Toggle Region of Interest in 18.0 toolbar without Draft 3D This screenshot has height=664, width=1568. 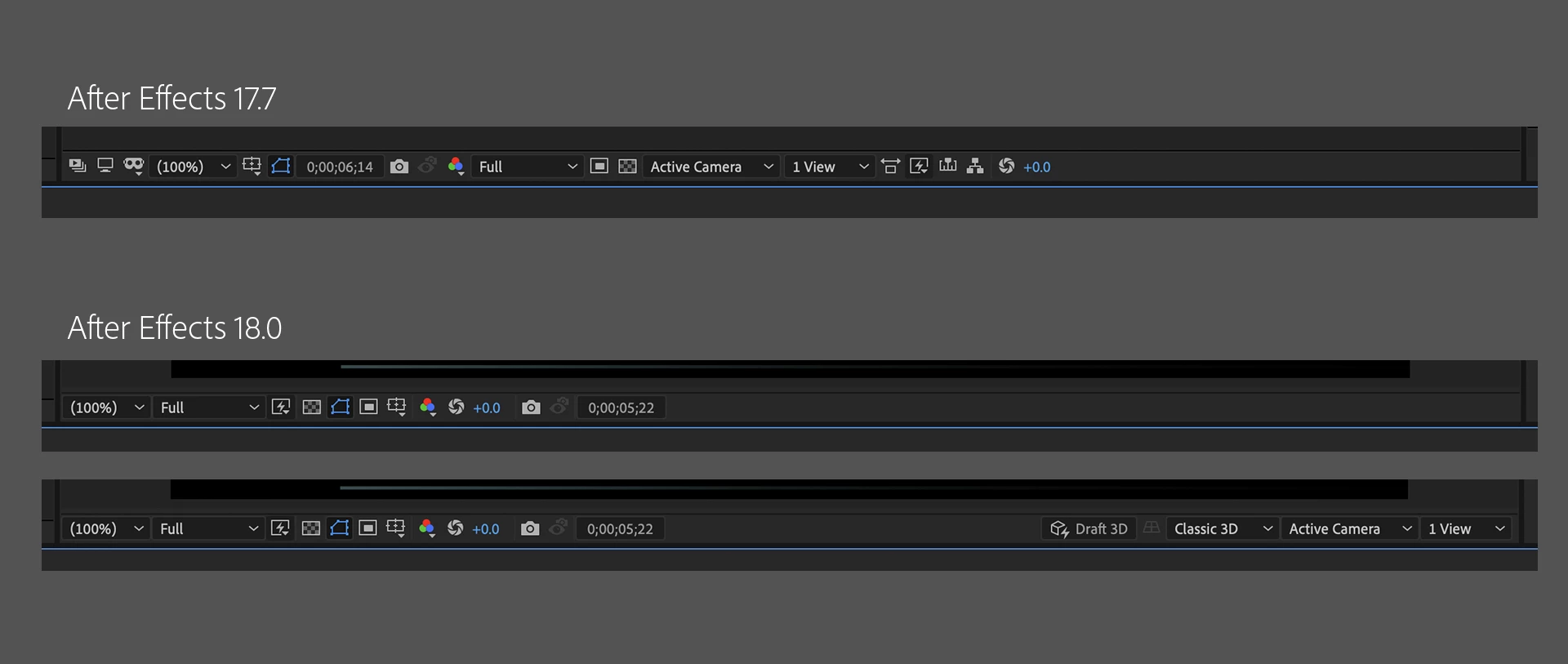[x=368, y=407]
